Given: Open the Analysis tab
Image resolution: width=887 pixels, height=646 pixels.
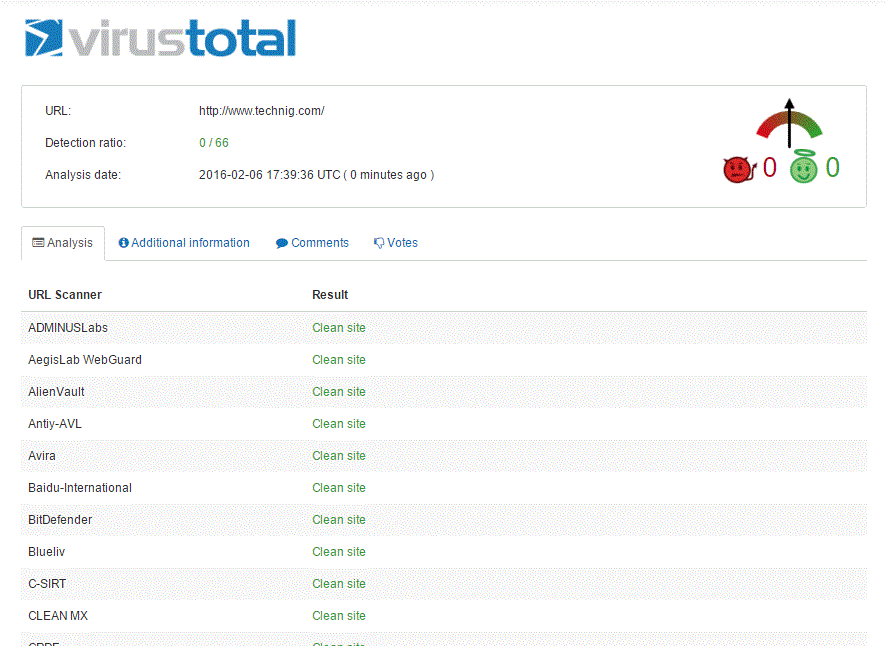Looking at the screenshot, I should 63,243.
